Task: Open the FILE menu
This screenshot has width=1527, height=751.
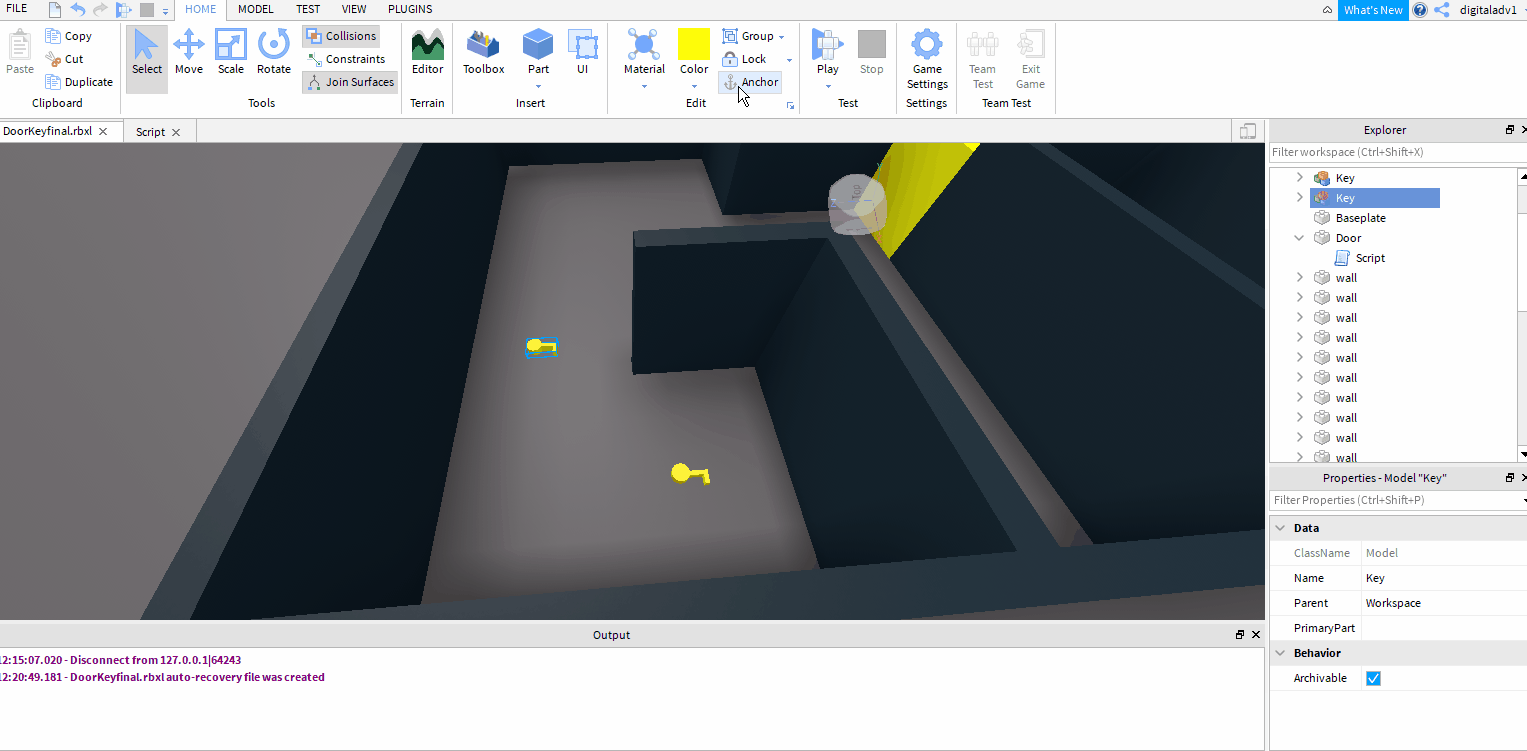Action: pyautogui.click(x=17, y=9)
